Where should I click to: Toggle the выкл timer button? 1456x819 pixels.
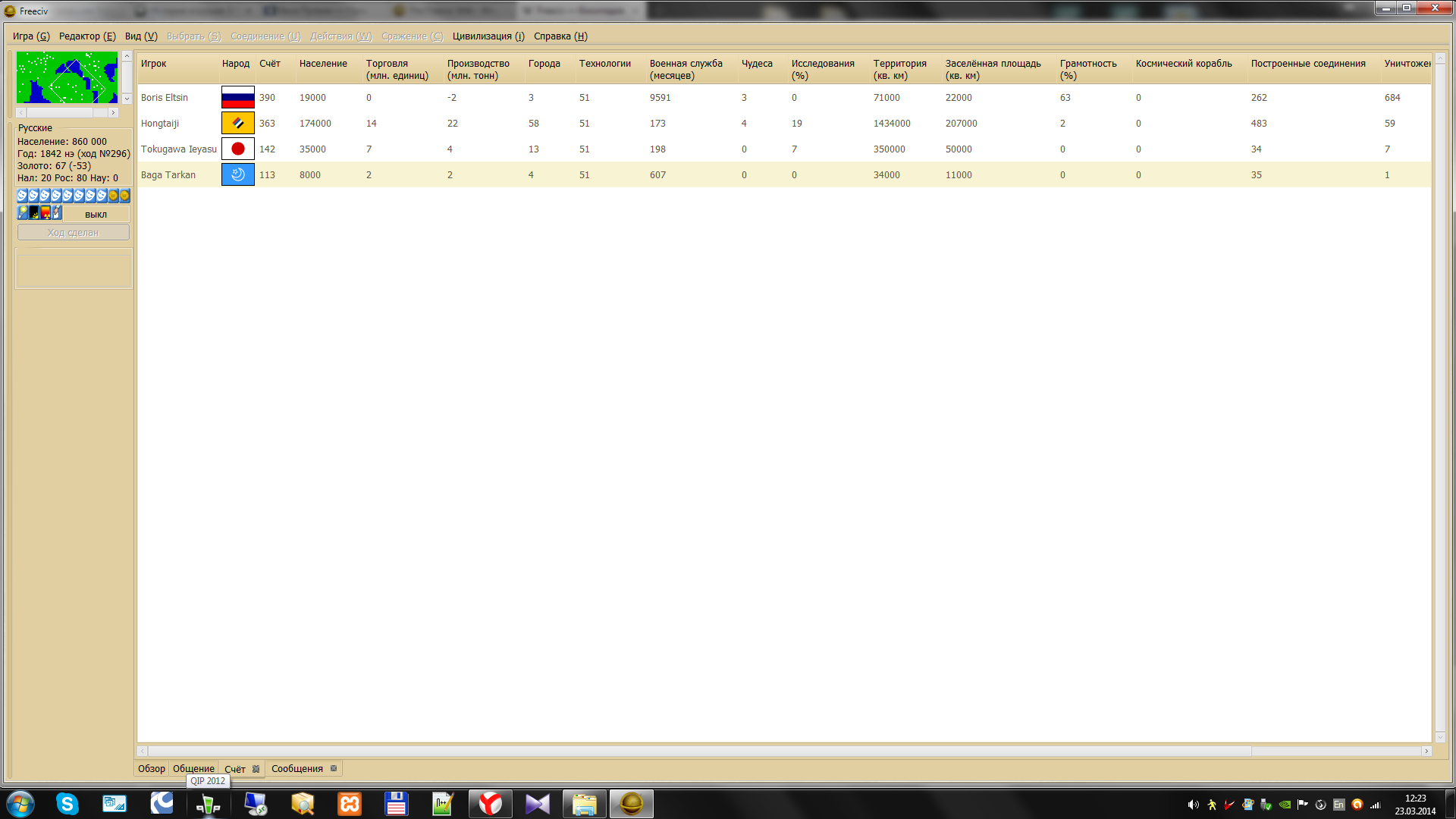(x=96, y=215)
